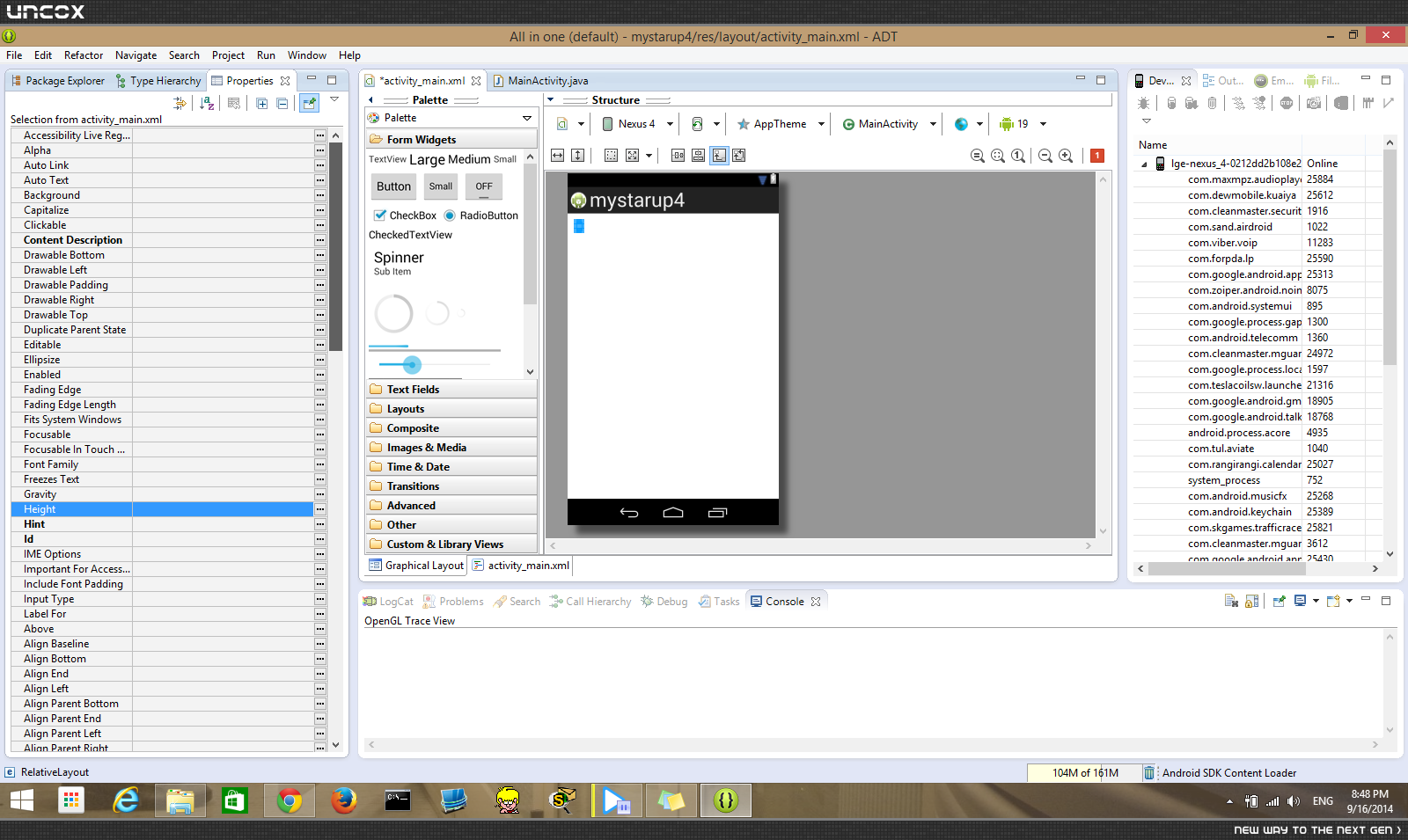Expand the Text Fields palette category
The height and width of the screenshot is (840, 1408).
451,390
